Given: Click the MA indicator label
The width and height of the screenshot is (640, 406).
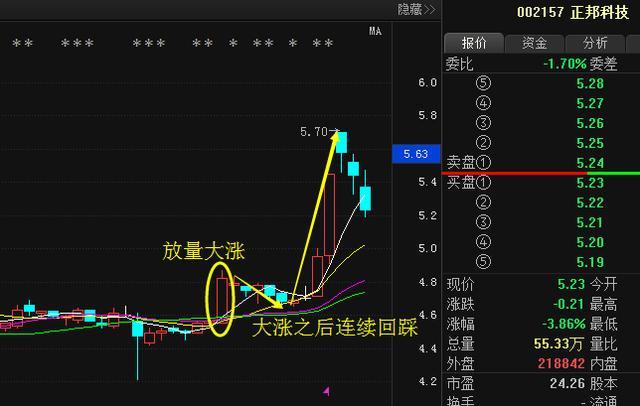Looking at the screenshot, I should tap(375, 31).
